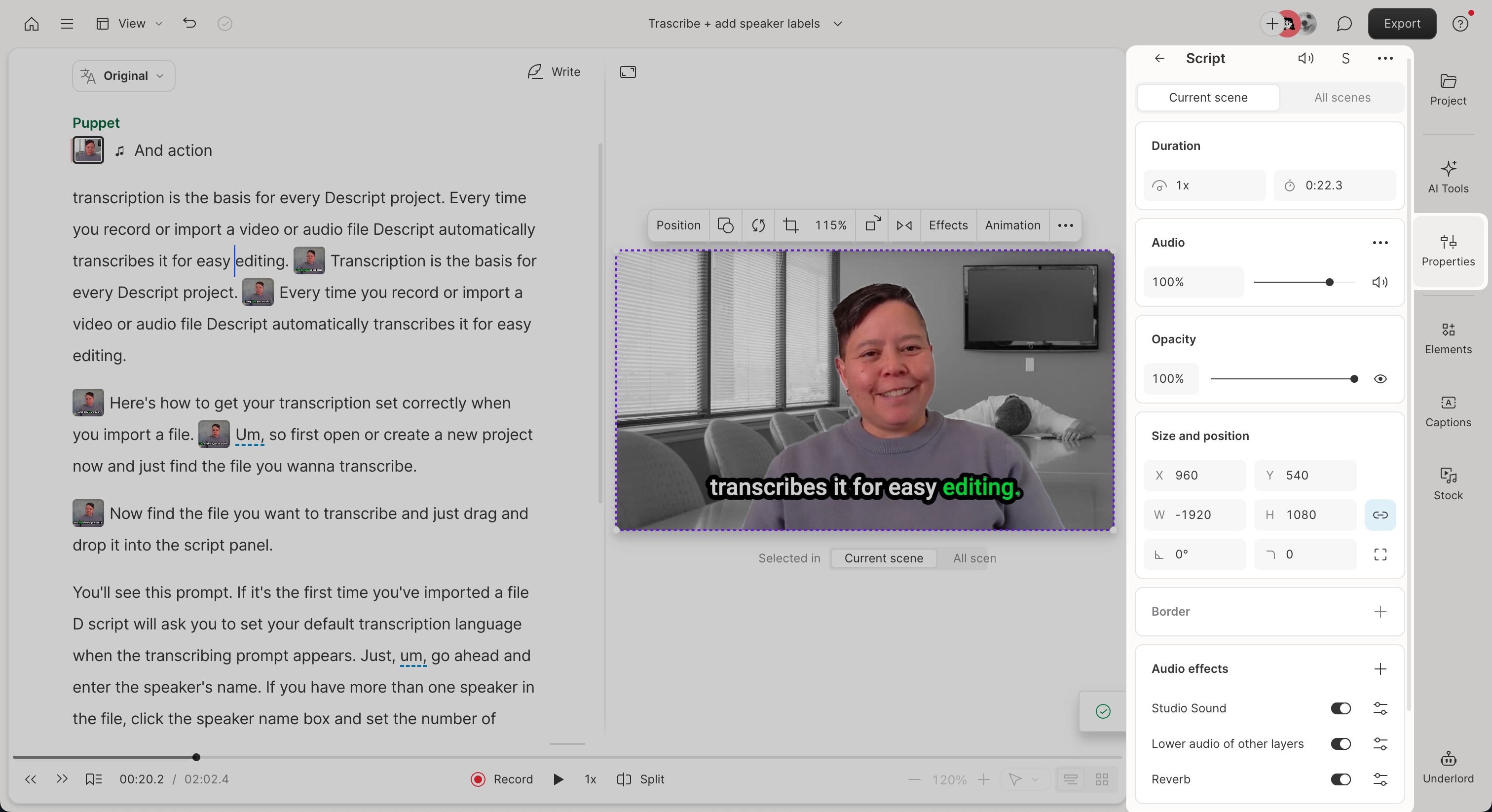Click the Split button icon

coord(624,779)
